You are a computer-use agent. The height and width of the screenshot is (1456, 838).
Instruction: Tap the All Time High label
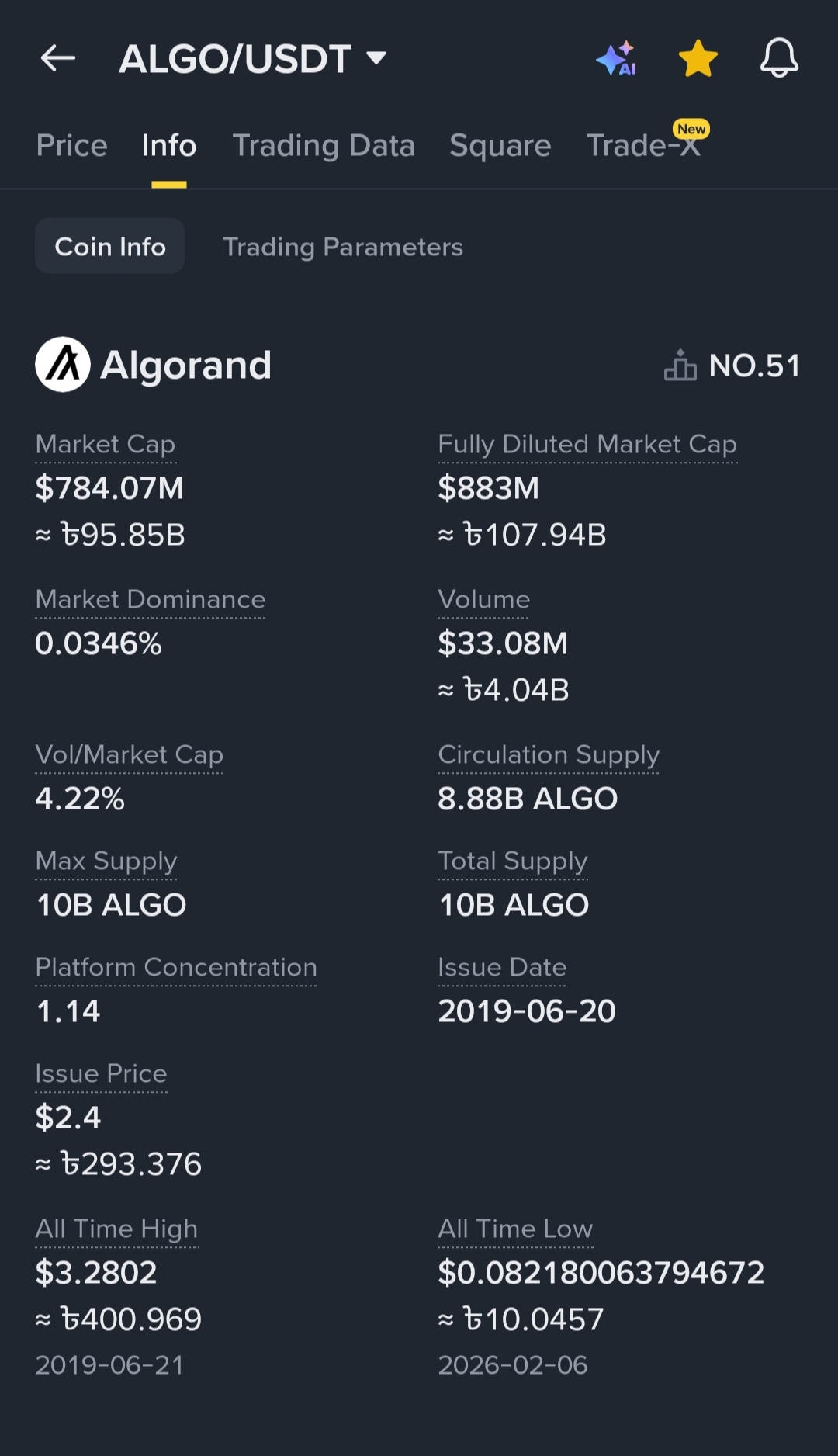pos(116,1229)
